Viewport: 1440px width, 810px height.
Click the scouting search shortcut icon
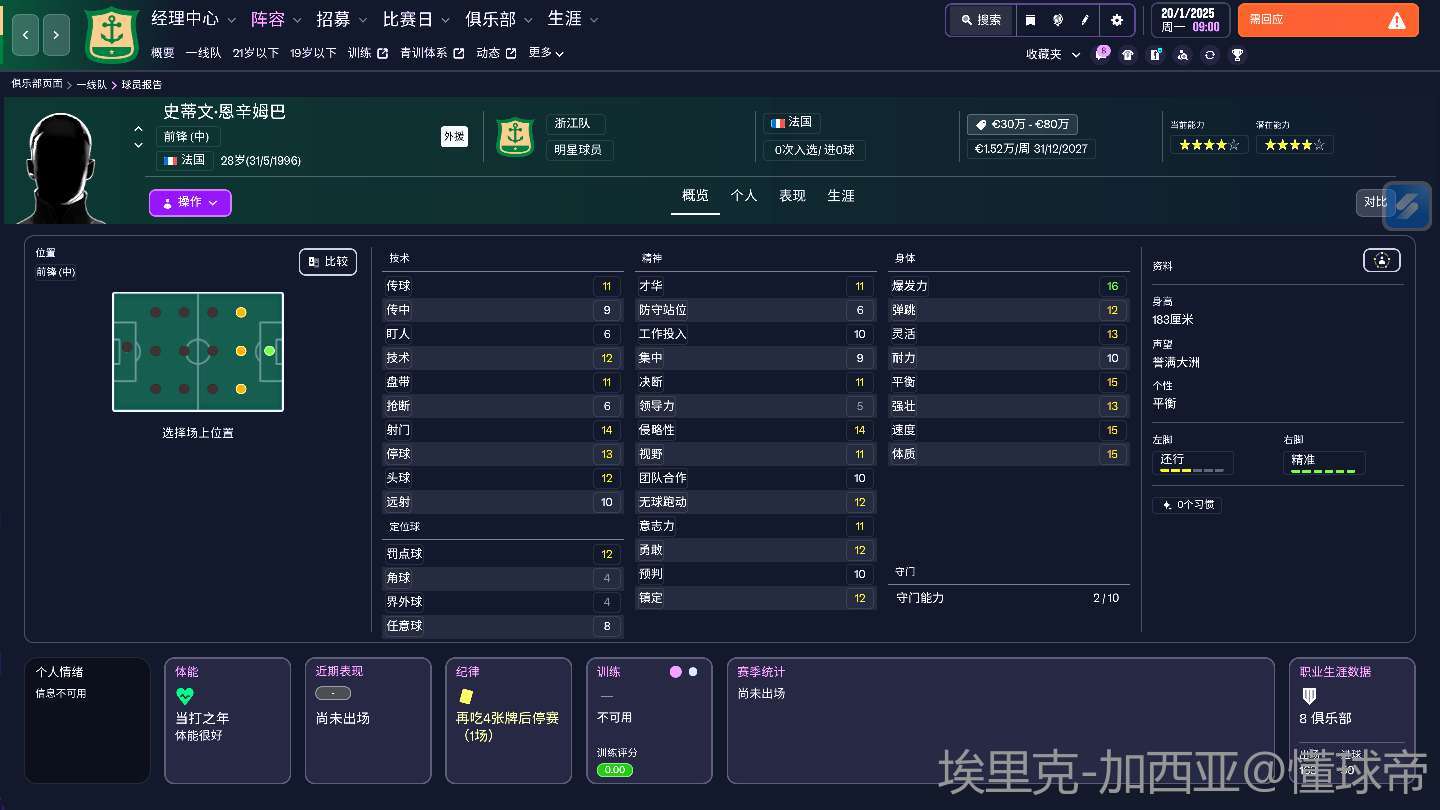(x=1183, y=55)
